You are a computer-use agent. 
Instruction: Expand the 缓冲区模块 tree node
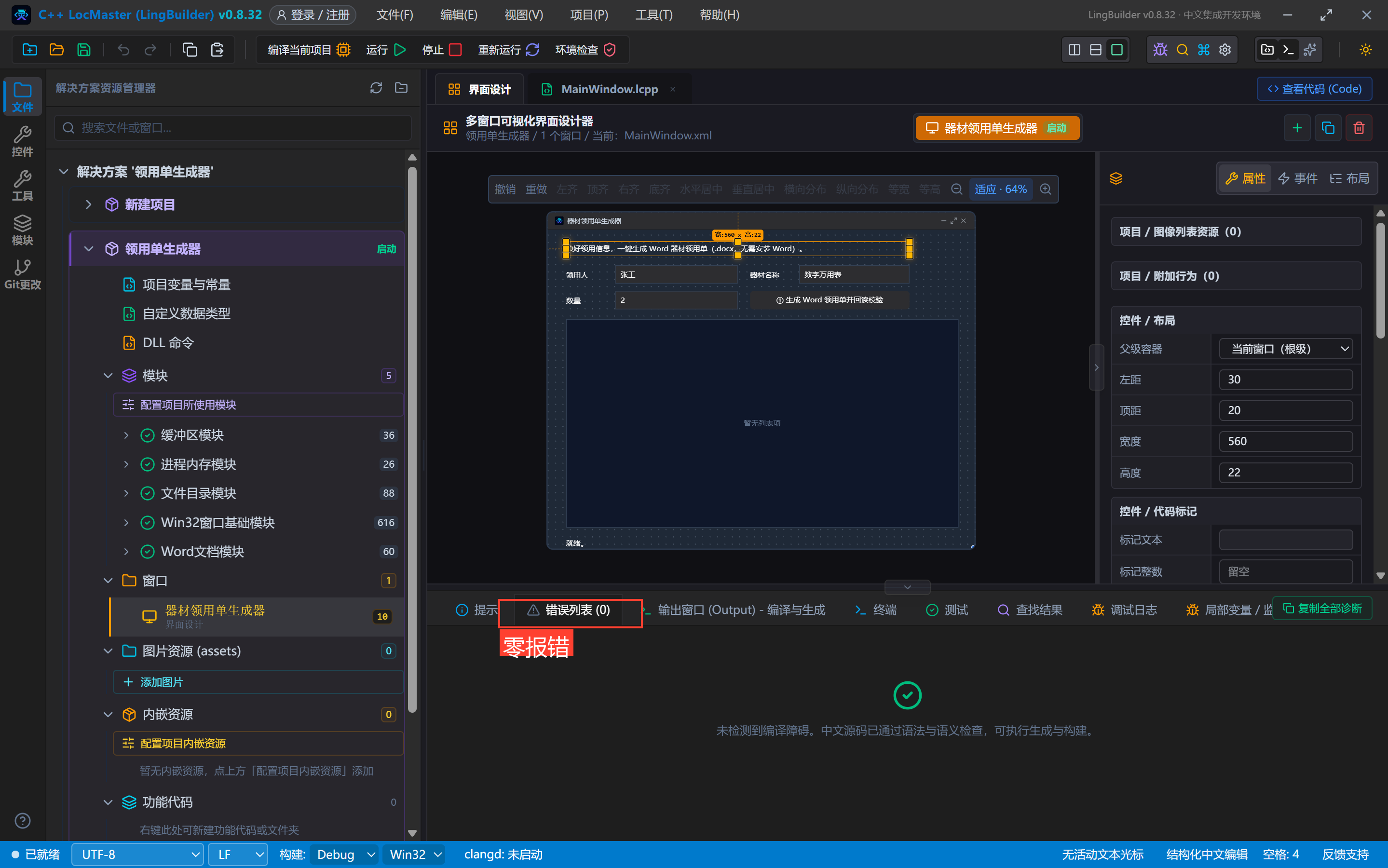126,435
